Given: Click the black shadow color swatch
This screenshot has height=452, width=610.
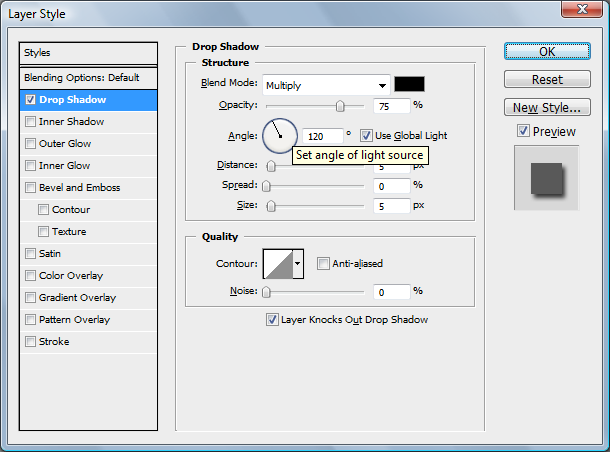Looking at the screenshot, I should tap(409, 84).
